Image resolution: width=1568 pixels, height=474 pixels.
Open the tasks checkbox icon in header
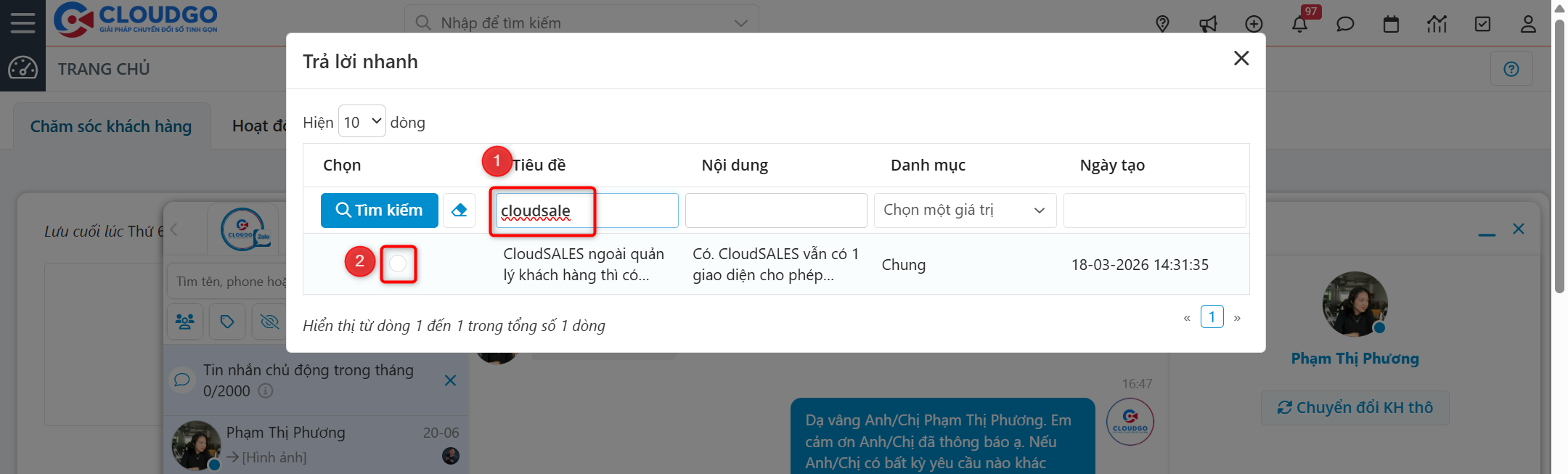(x=1482, y=24)
